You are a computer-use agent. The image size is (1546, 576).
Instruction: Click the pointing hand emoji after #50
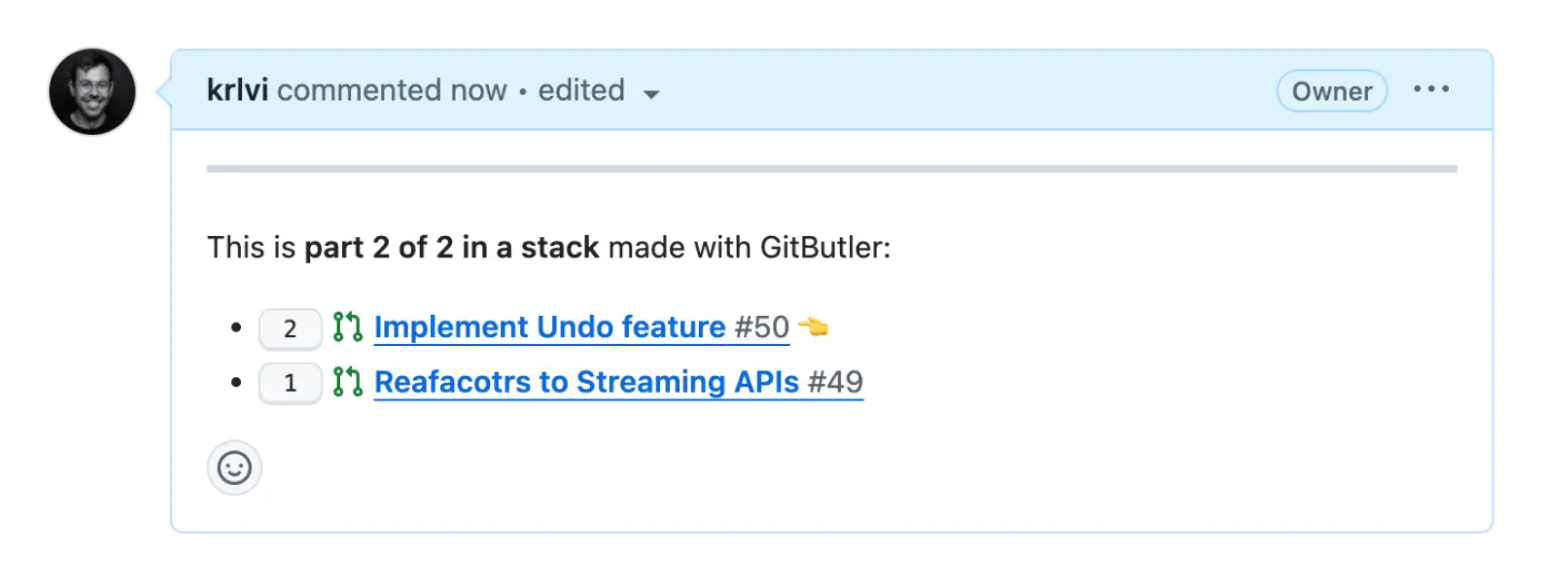[x=813, y=327]
